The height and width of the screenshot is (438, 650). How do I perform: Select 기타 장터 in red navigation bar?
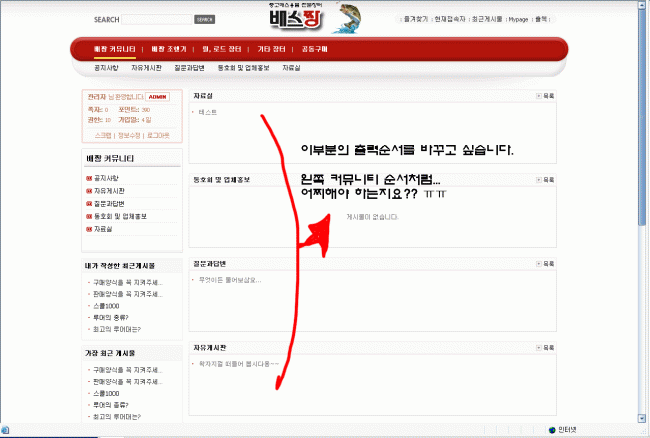(271, 49)
